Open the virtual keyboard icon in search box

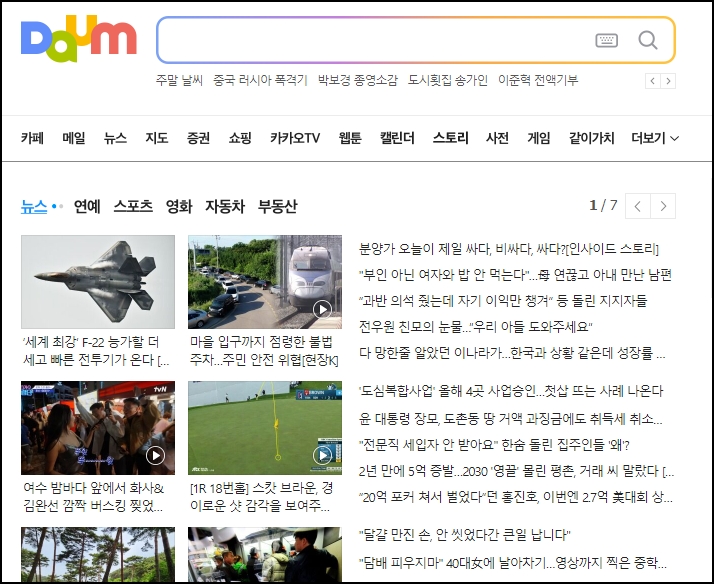point(607,41)
